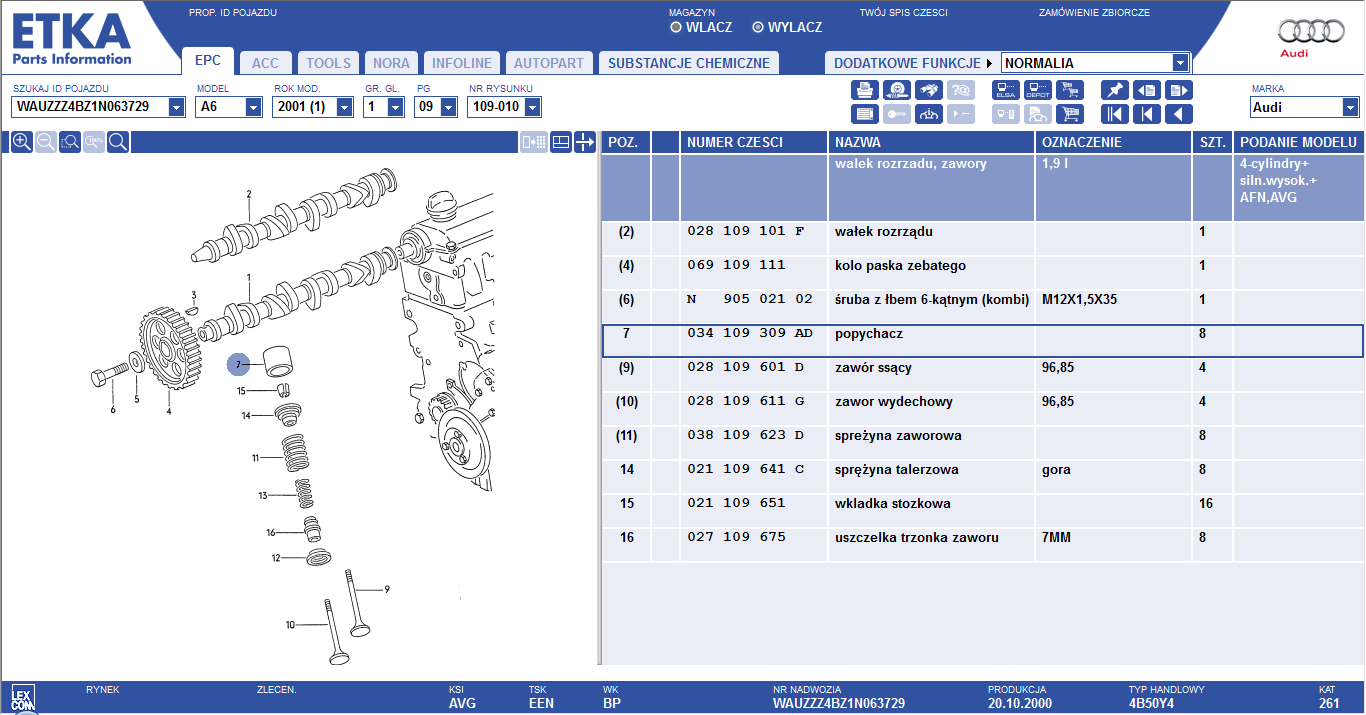The width and height of the screenshot is (1366, 715).
Task: Switch to the ACC tab
Action: [265, 63]
